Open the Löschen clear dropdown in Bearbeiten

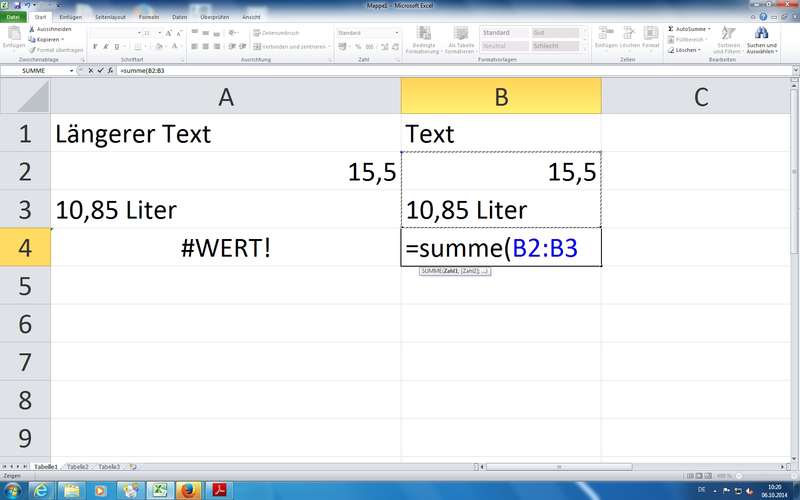(684, 50)
